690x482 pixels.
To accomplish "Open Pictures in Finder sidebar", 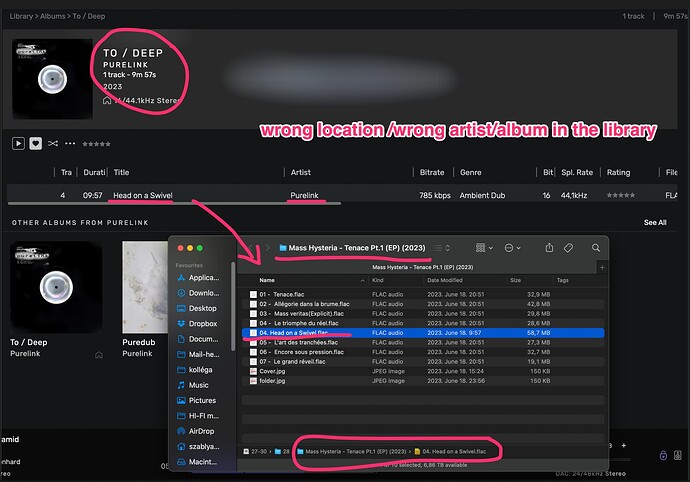I will pyautogui.click(x=196, y=401).
